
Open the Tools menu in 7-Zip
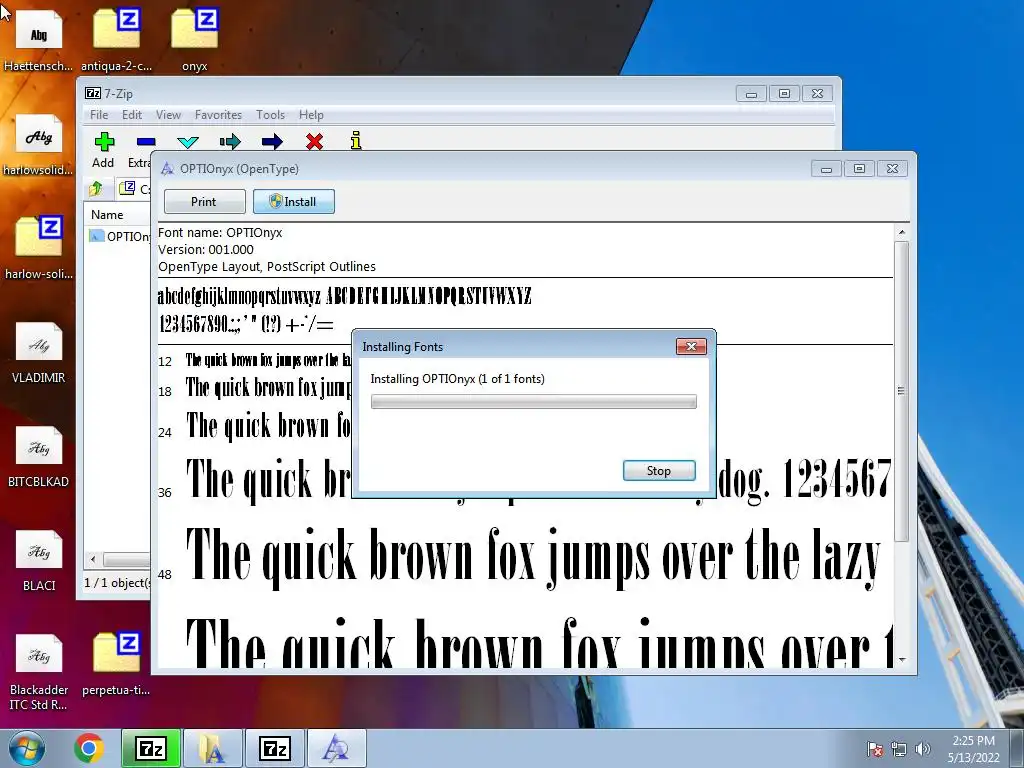click(x=270, y=115)
